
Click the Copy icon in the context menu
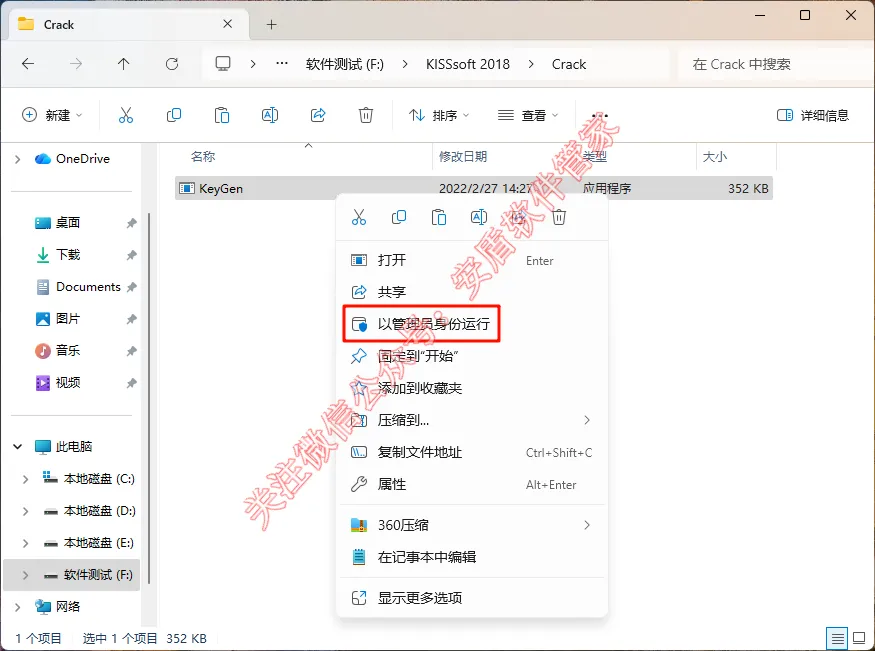(399, 217)
